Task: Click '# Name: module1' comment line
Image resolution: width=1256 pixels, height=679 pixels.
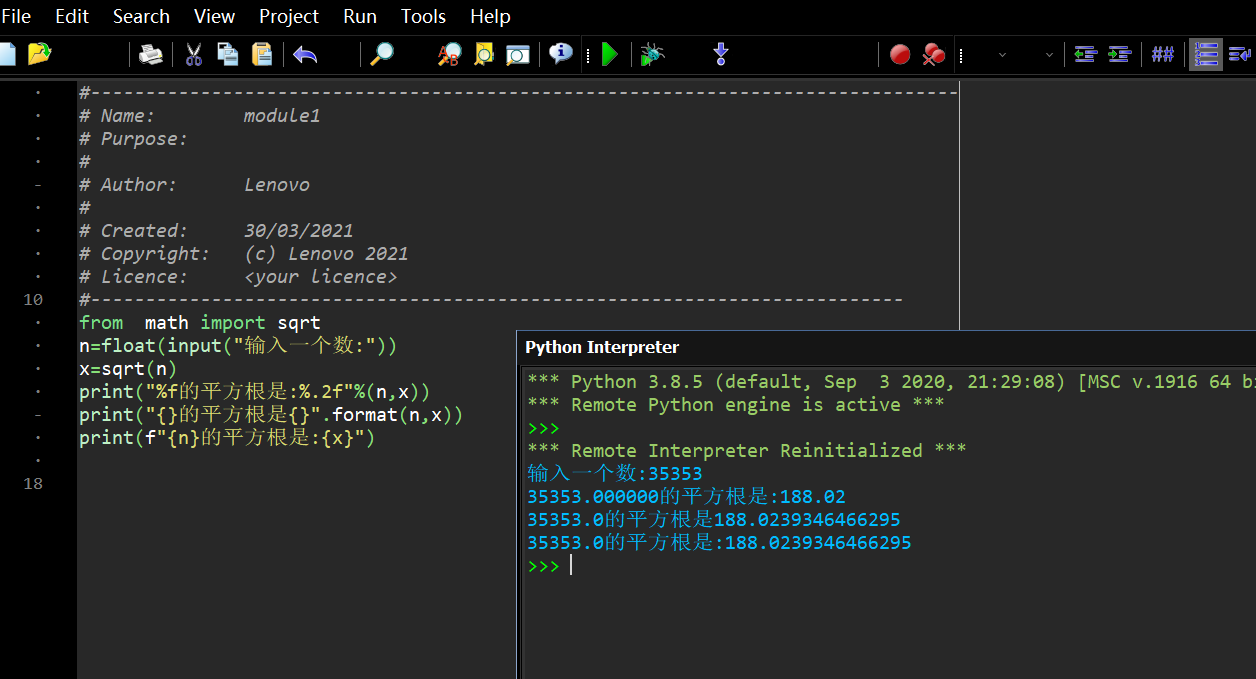Action: click(x=200, y=115)
